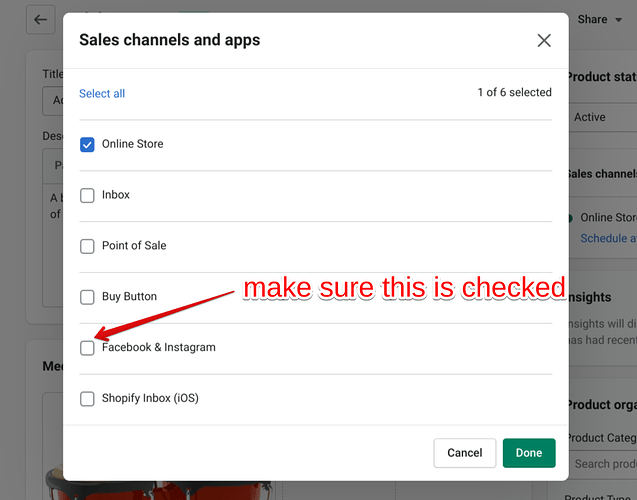Click the Search product category field
637x500 pixels.
point(603,463)
